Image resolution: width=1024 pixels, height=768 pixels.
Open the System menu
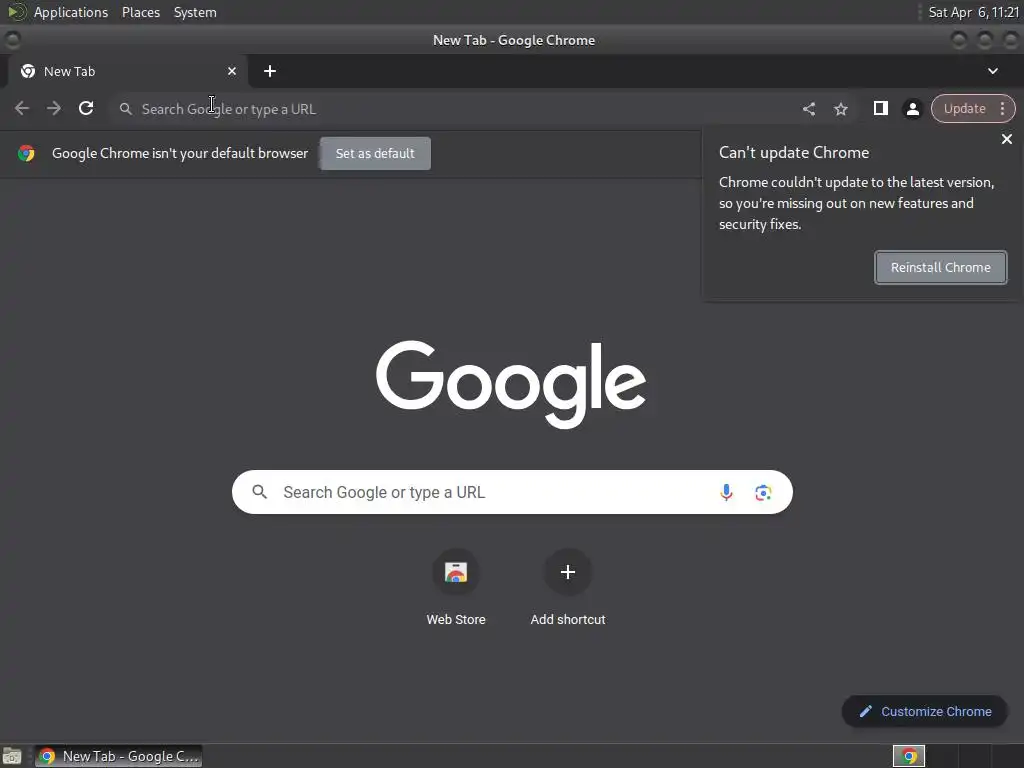click(x=195, y=12)
